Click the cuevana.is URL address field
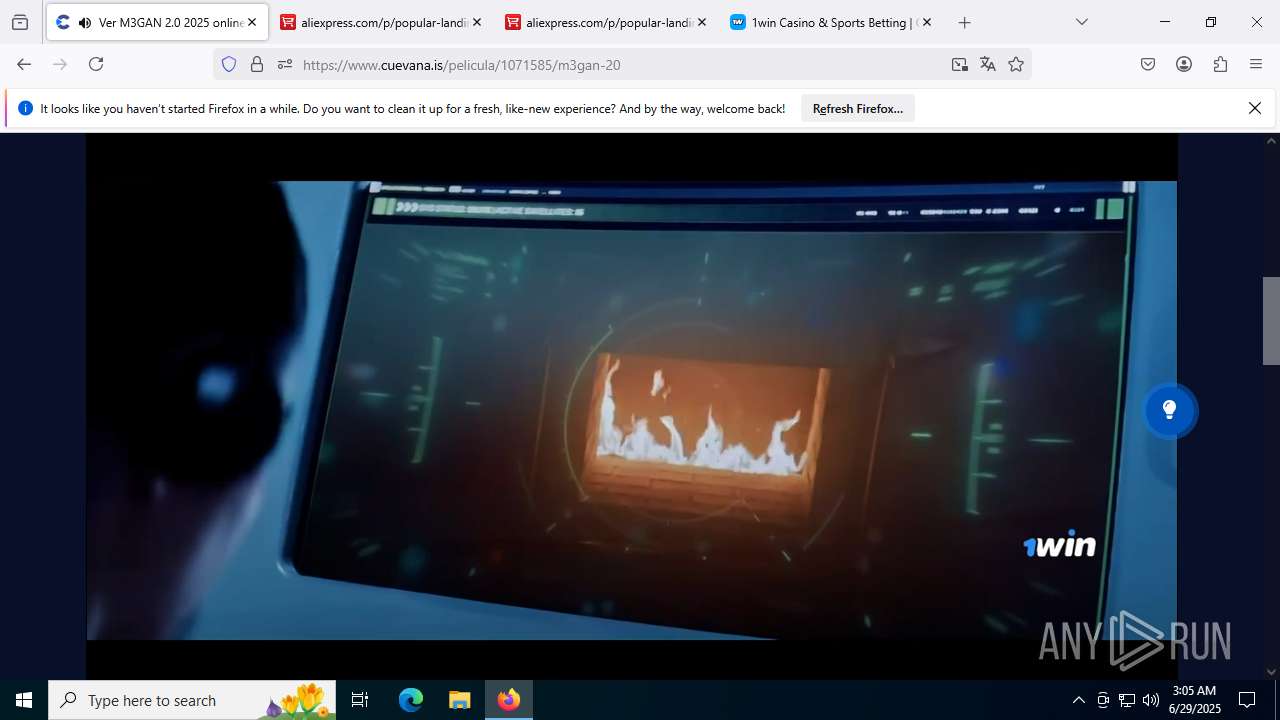1280x720 pixels. click(x=620, y=64)
